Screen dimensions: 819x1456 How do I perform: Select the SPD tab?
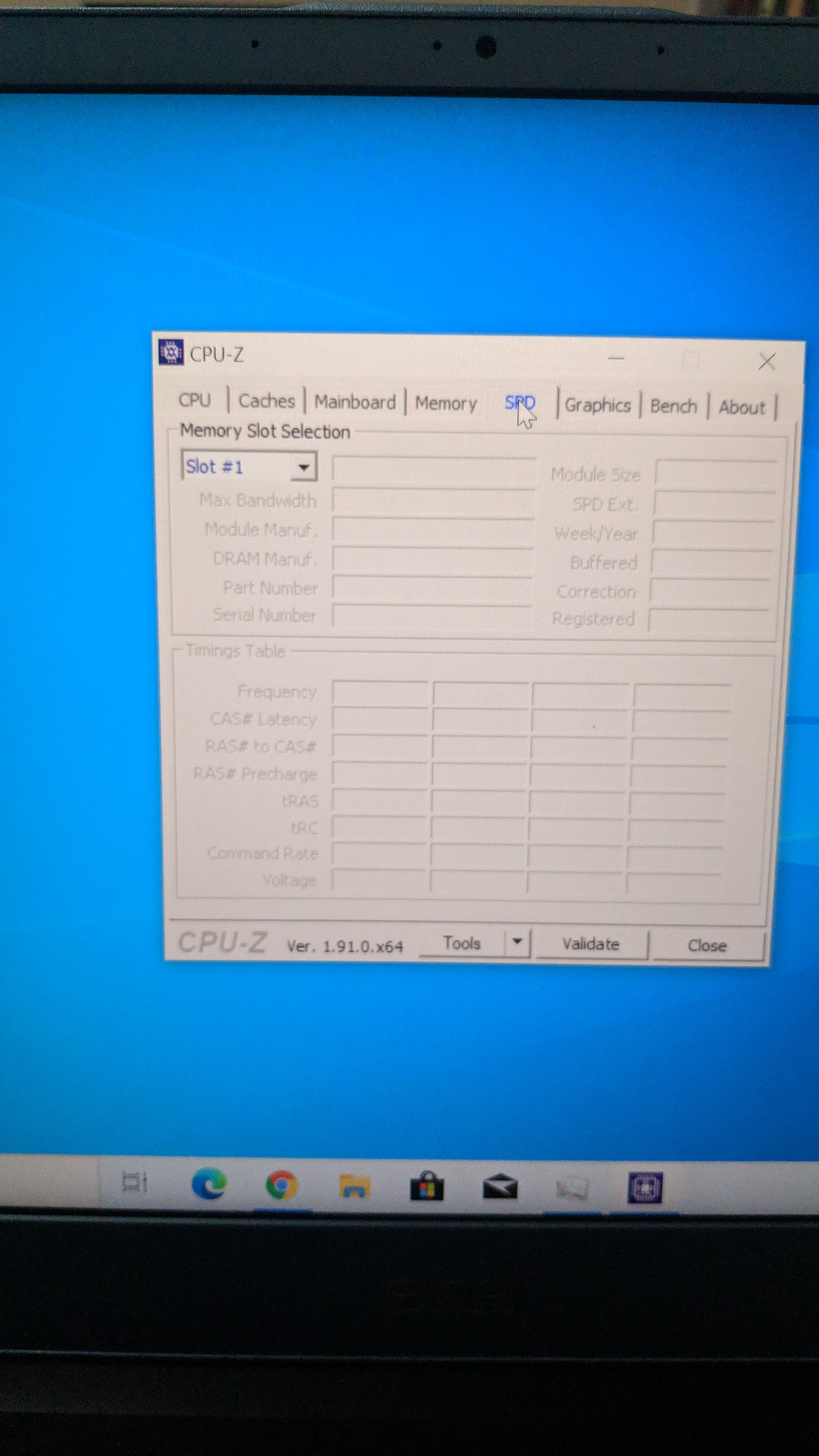[519, 403]
